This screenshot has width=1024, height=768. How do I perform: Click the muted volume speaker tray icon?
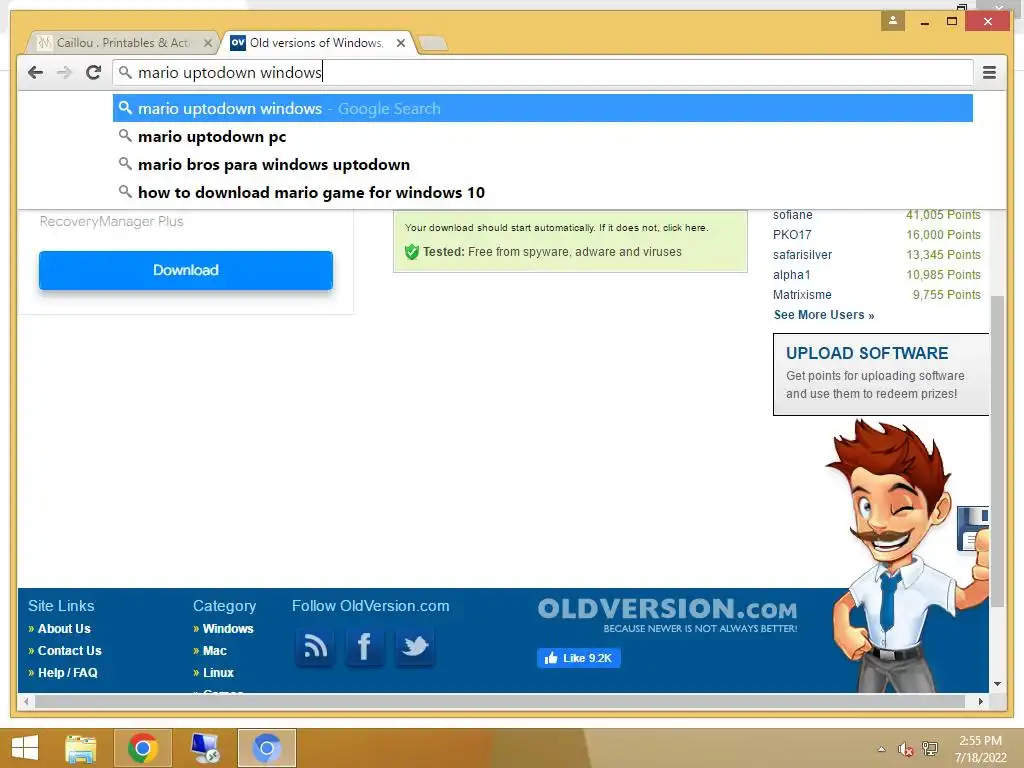(x=905, y=750)
